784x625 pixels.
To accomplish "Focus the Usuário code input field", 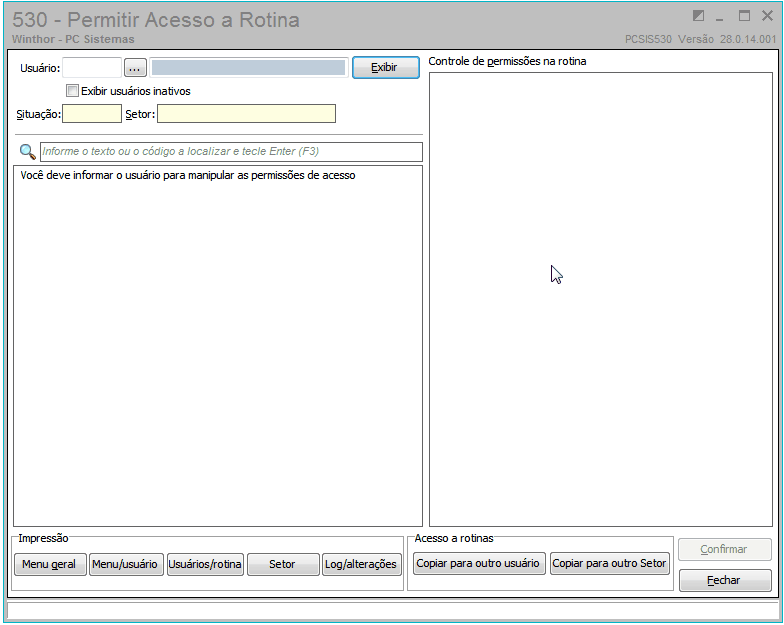I will click(x=92, y=68).
